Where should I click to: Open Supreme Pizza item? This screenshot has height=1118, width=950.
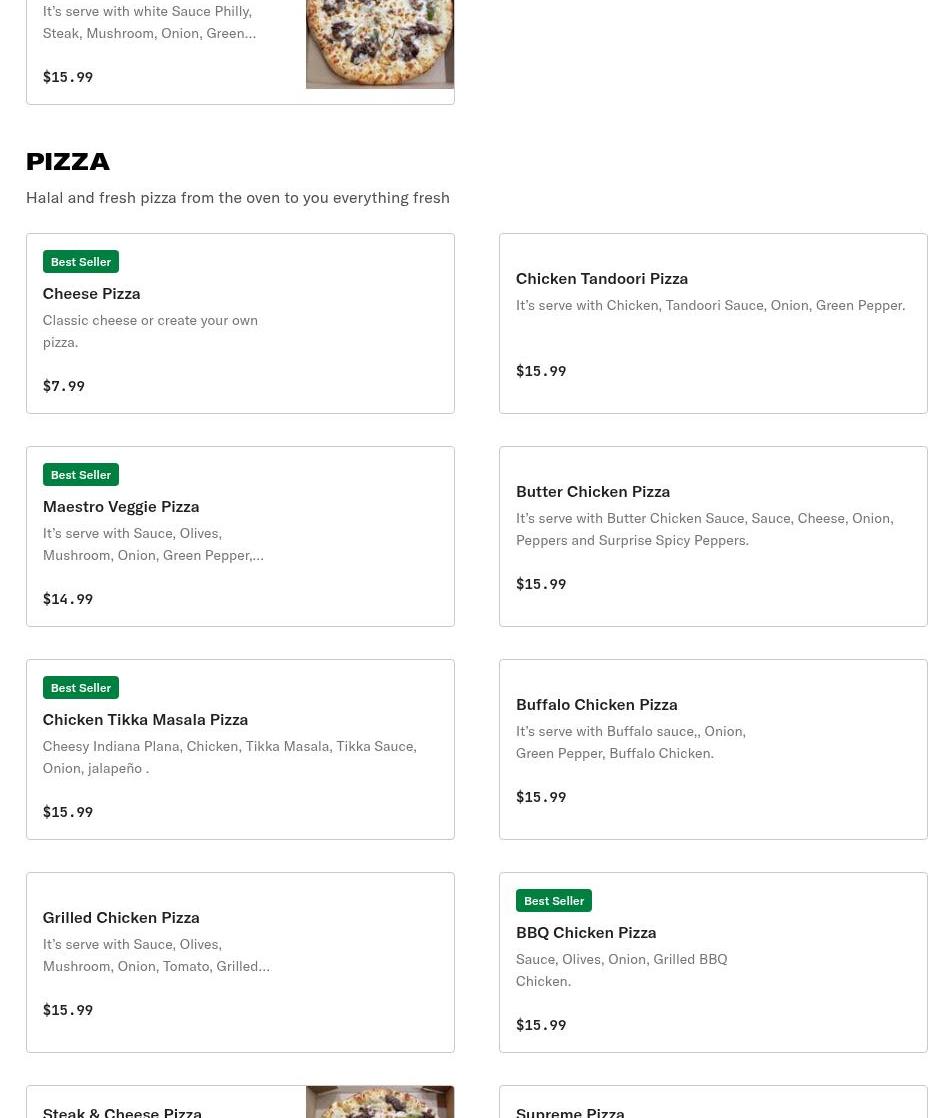point(713,1102)
